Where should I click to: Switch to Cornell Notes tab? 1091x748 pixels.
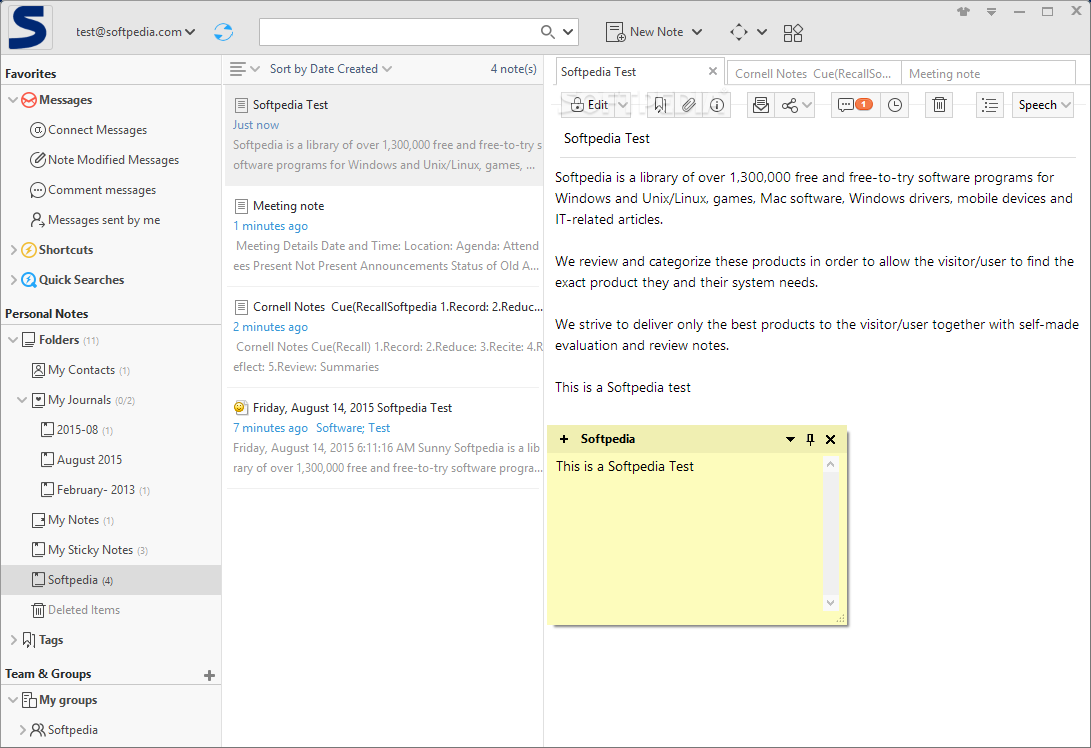[x=813, y=73]
